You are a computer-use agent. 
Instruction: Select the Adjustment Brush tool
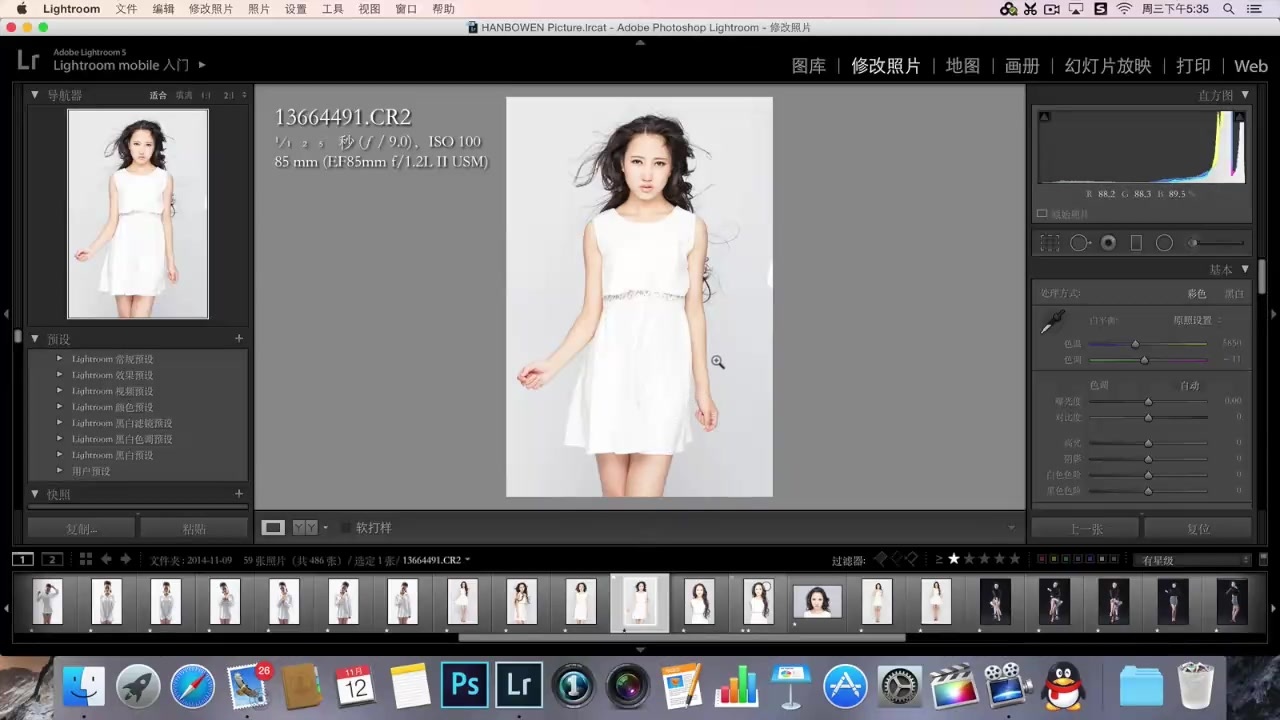tap(1215, 243)
